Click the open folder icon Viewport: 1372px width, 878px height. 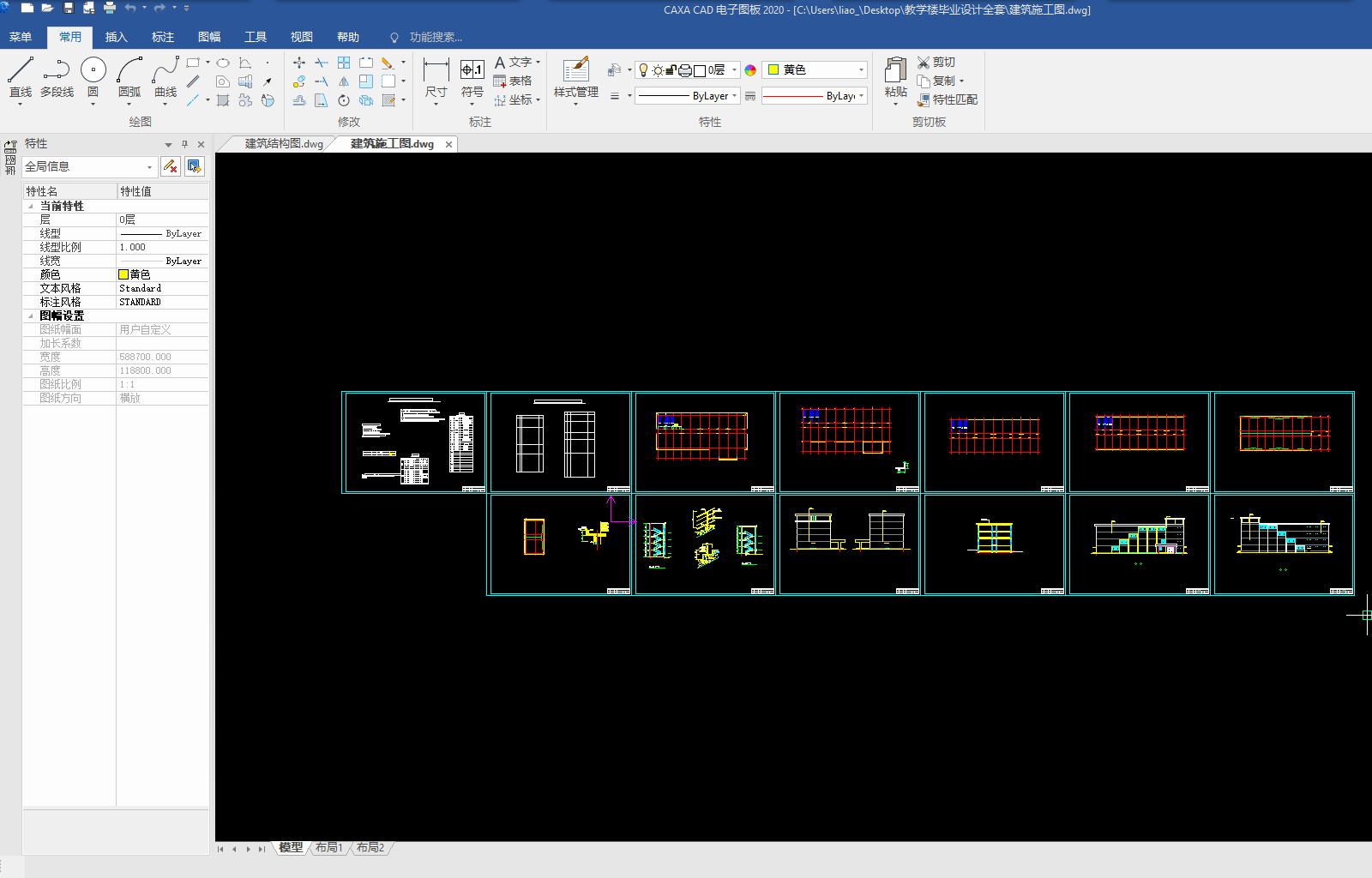47,8
